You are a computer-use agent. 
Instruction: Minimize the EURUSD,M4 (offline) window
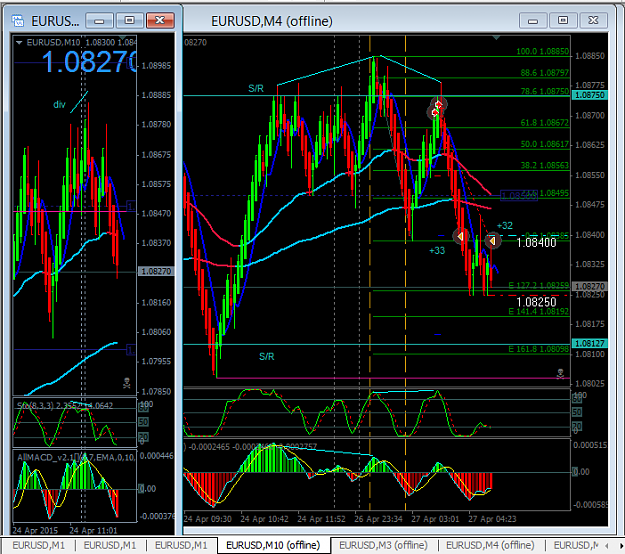[x=533, y=21]
